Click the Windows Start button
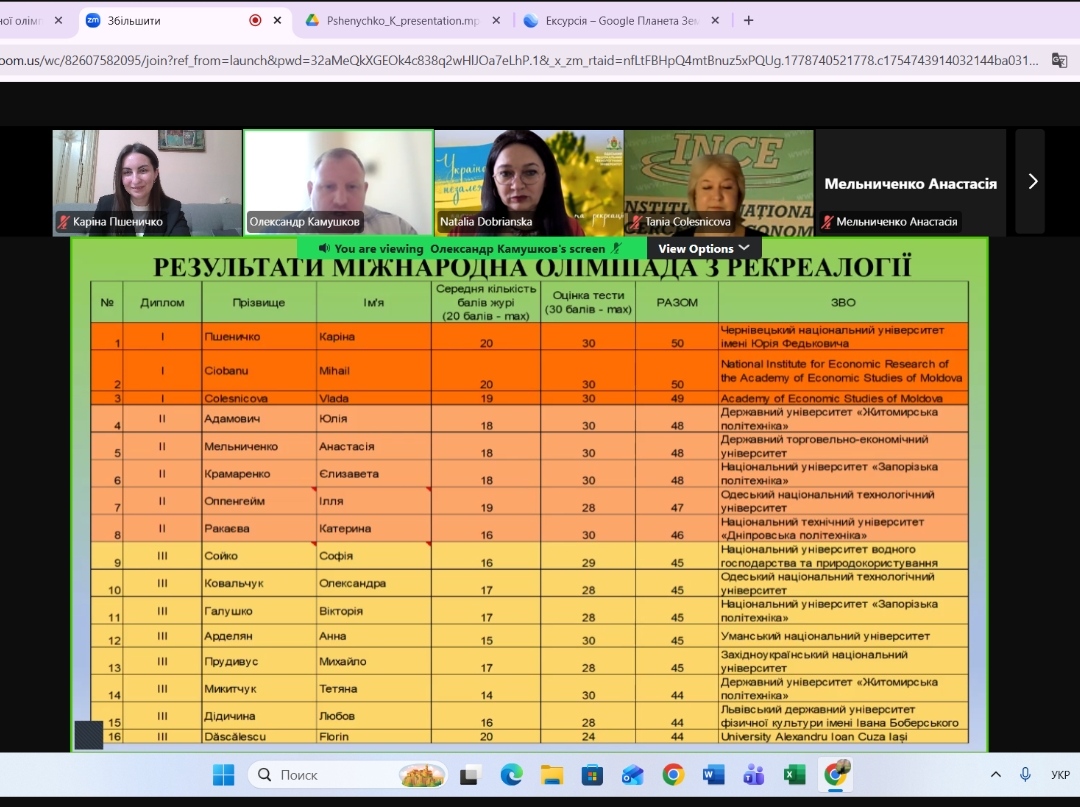 point(223,775)
